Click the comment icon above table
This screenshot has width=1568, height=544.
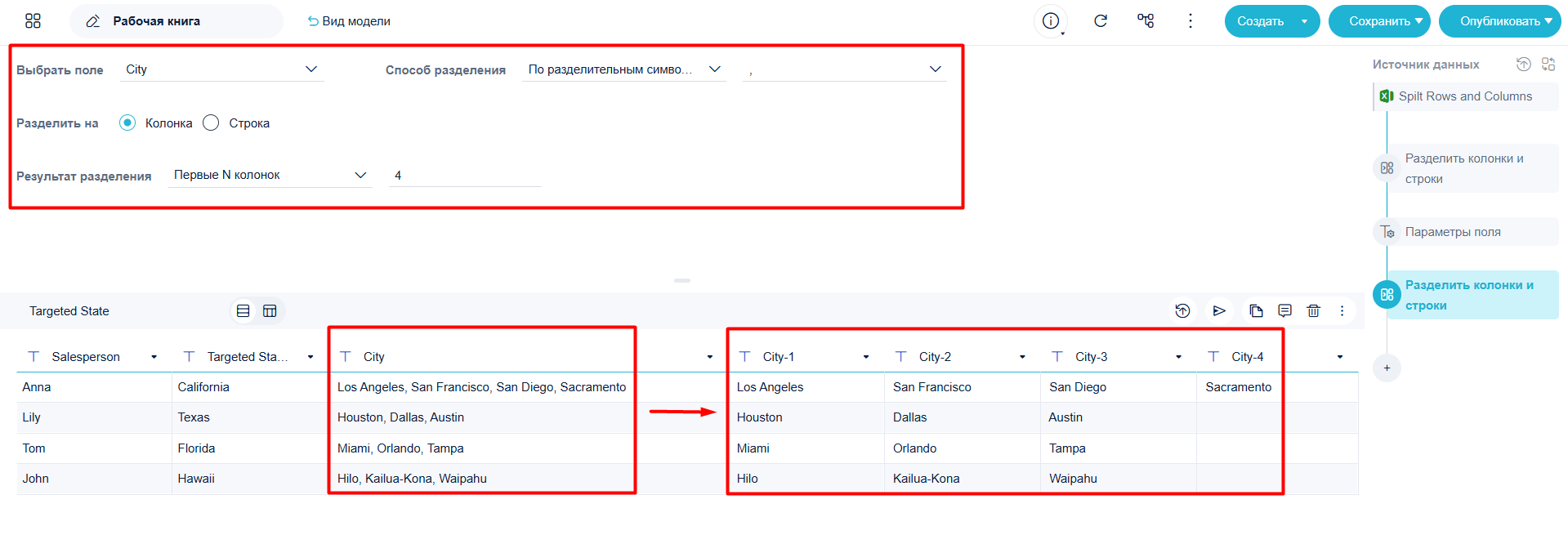click(x=1284, y=311)
